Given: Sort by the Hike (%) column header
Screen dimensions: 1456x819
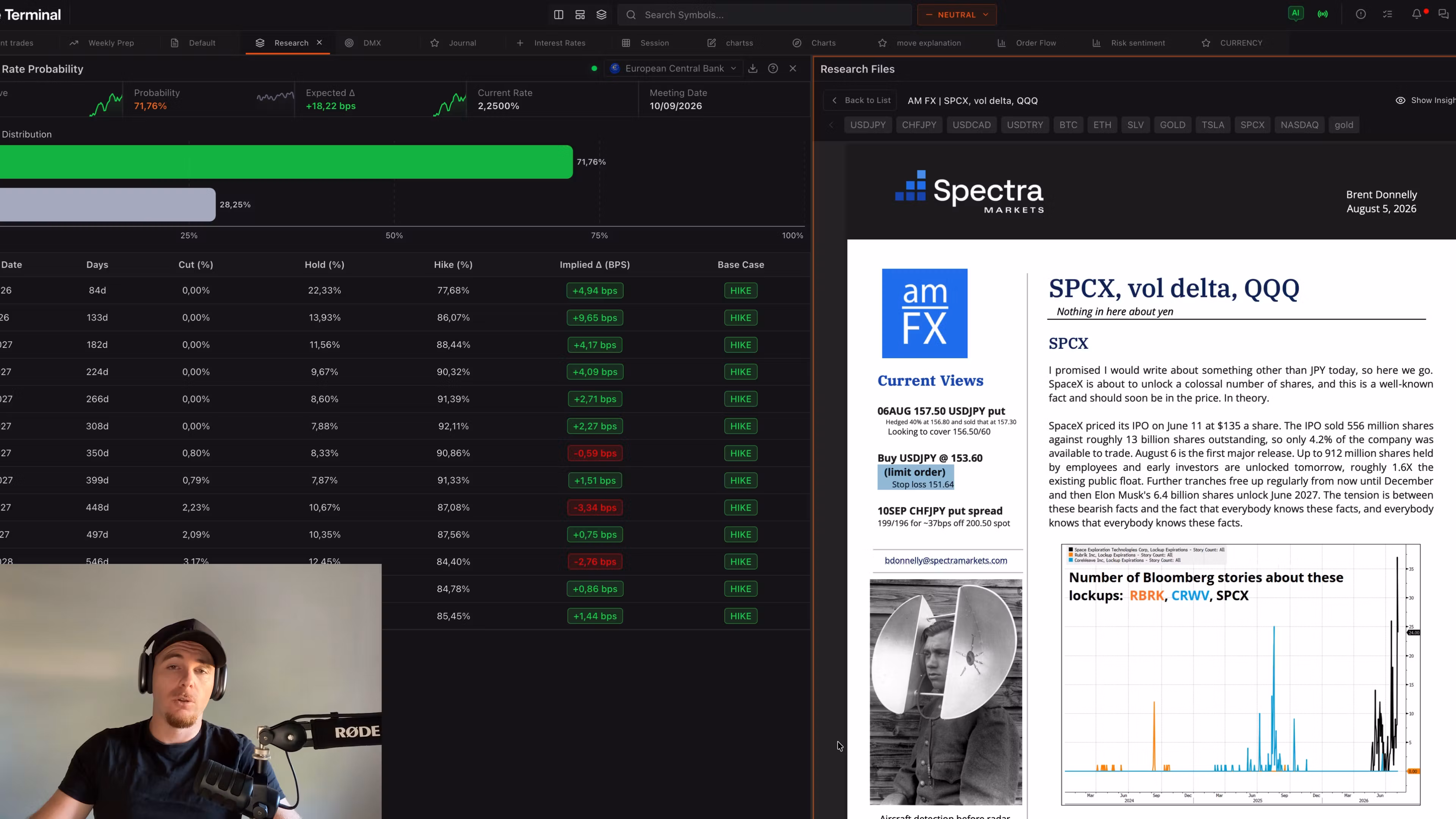Looking at the screenshot, I should click(453, 265).
